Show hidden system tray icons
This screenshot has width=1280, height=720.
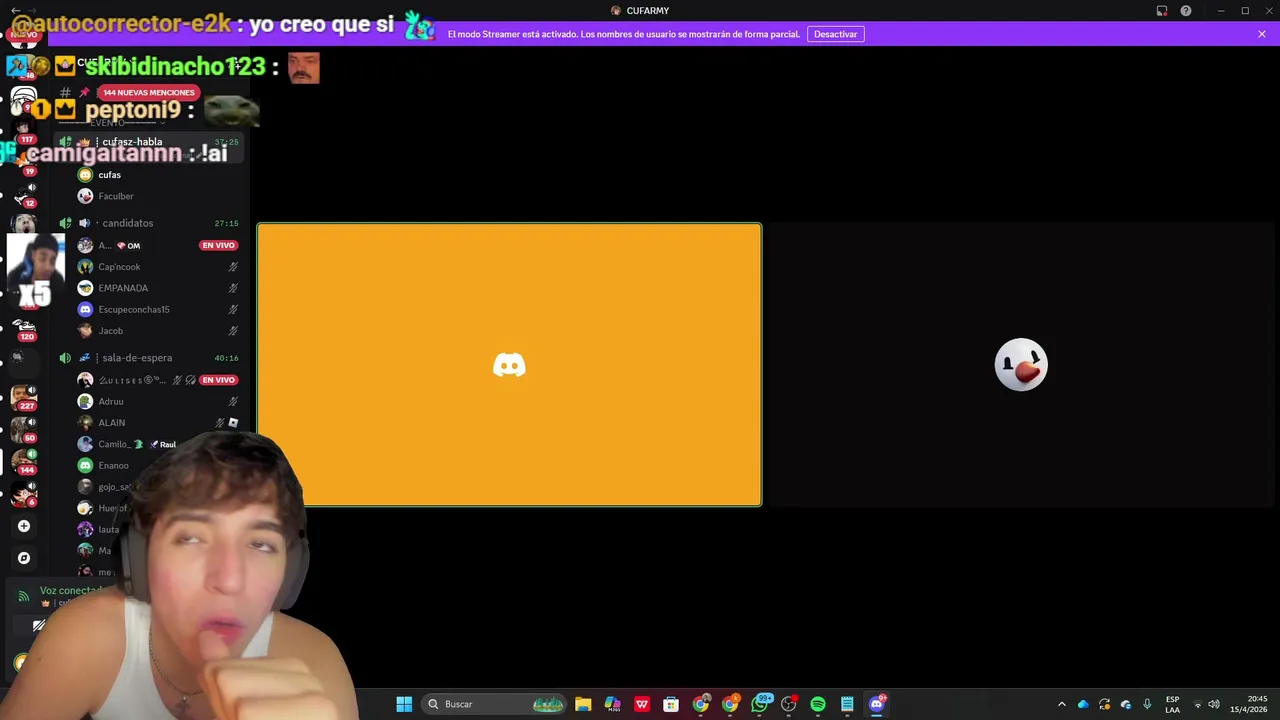1062,704
